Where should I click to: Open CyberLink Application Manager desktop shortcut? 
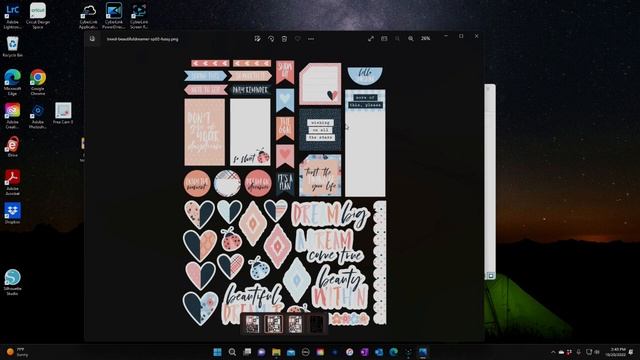[x=88, y=16]
